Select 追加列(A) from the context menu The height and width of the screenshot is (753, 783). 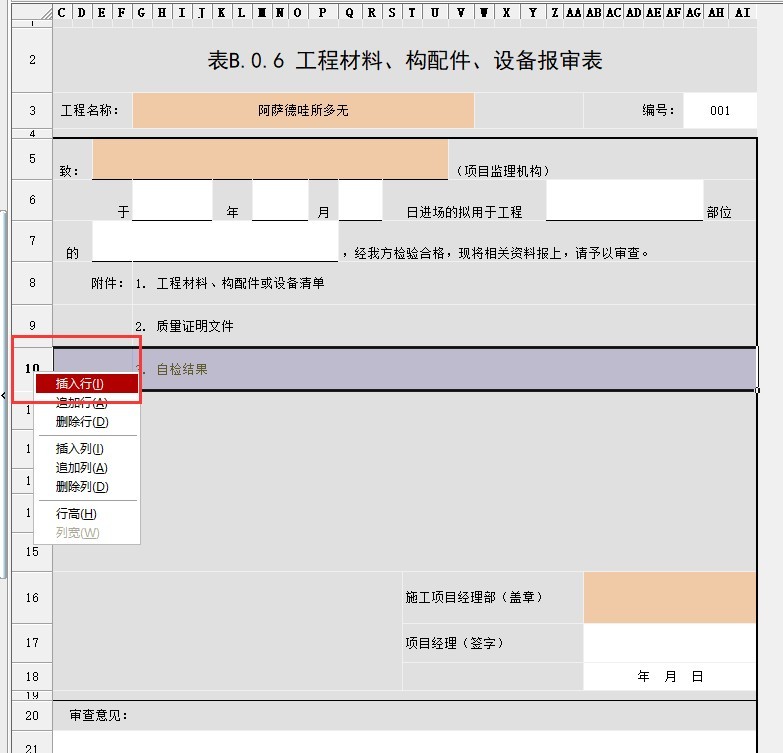pyautogui.click(x=81, y=468)
